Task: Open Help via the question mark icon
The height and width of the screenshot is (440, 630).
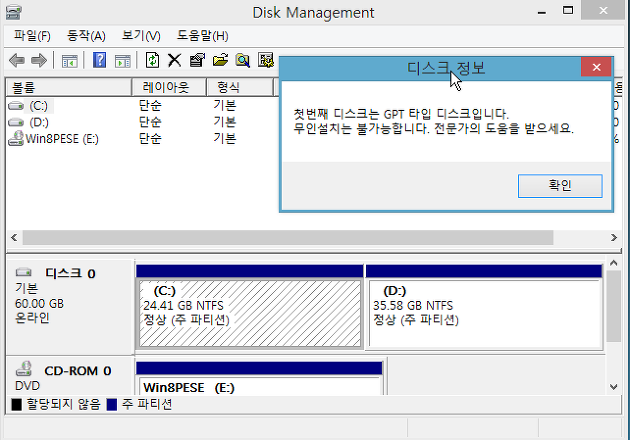Action: click(x=100, y=60)
